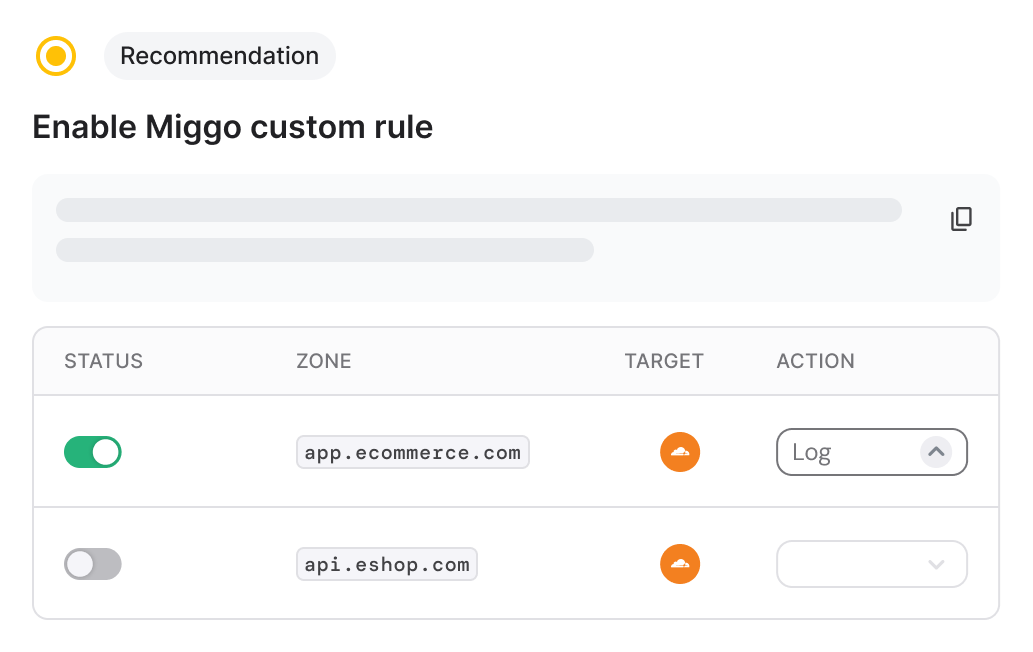Click the copy rule icon
This screenshot has width=1033, height=652.
coord(961,219)
